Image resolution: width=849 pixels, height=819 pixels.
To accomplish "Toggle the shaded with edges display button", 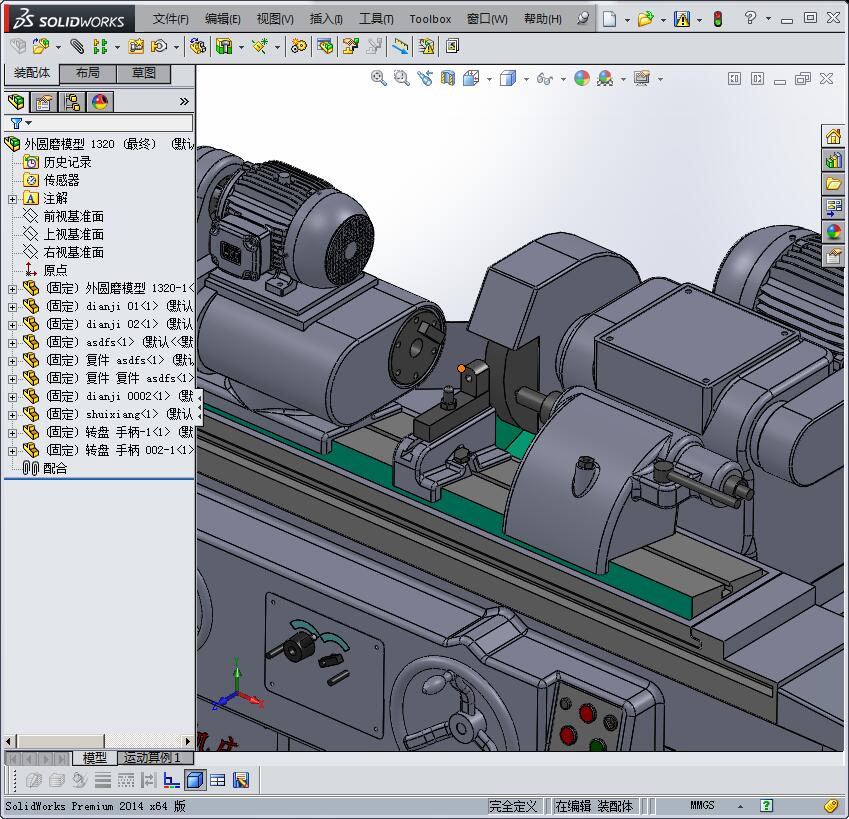I will coord(196,780).
